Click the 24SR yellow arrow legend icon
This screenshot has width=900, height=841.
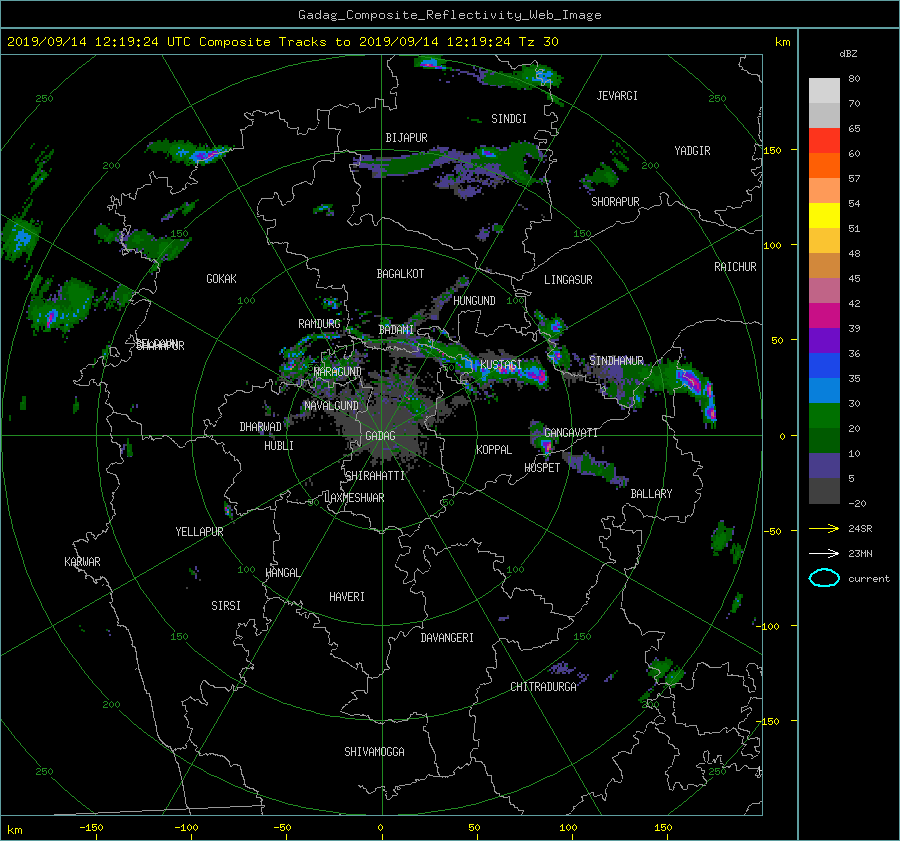(824, 529)
